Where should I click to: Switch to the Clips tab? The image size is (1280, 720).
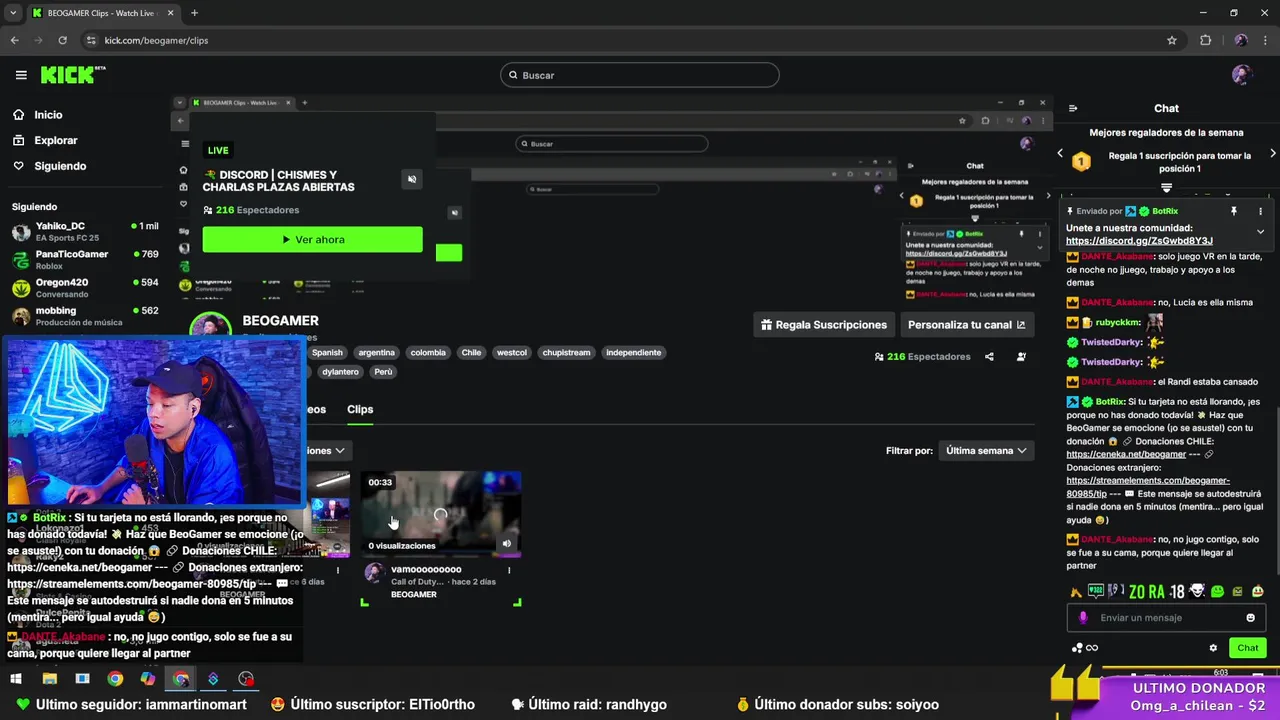[360, 409]
